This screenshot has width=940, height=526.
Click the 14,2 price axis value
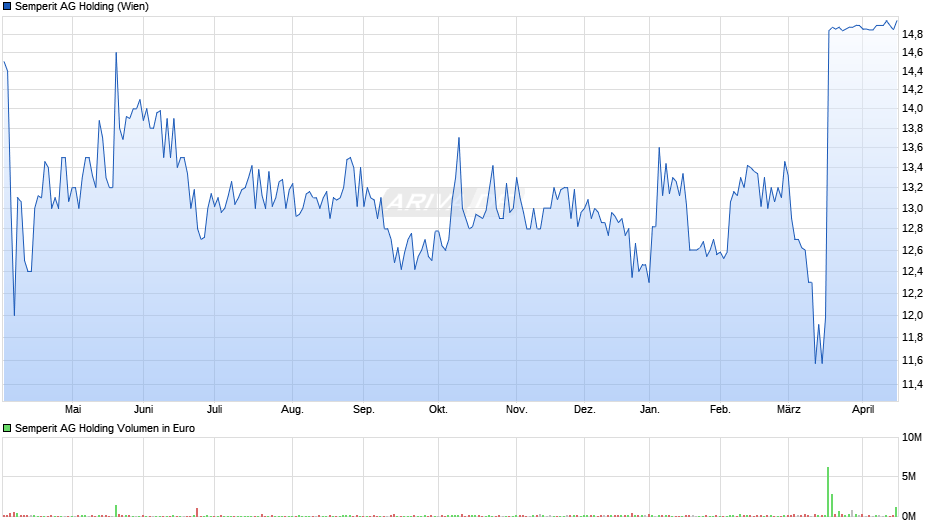pos(912,90)
